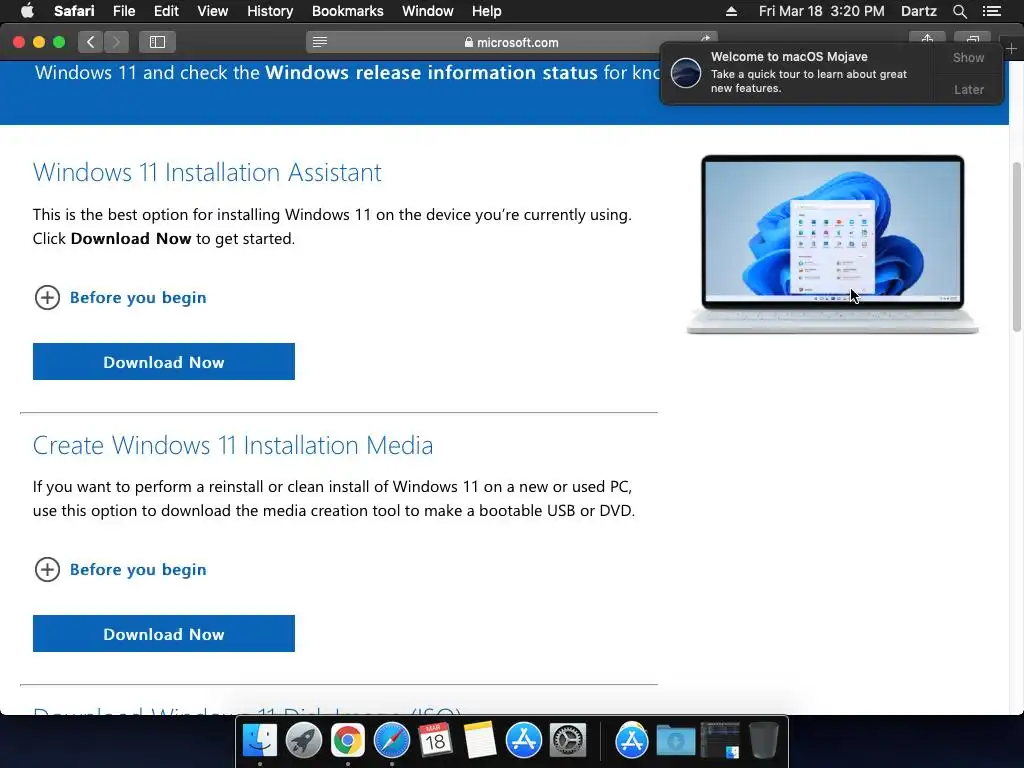The image size is (1024, 768).
Task: Open Finder from the Dock
Action: pos(260,741)
